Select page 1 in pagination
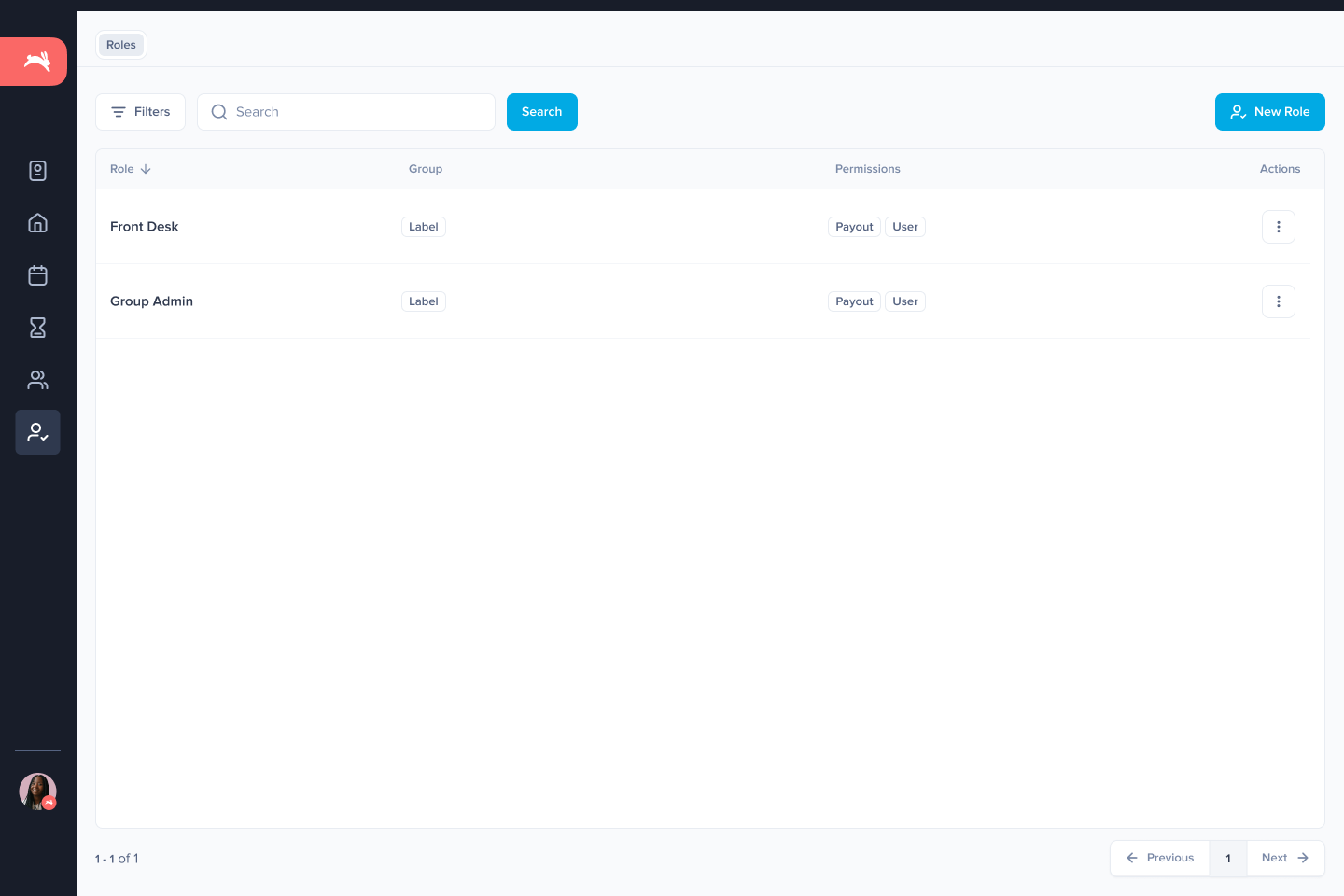Screen dimensions: 1344x896 coord(1228,858)
